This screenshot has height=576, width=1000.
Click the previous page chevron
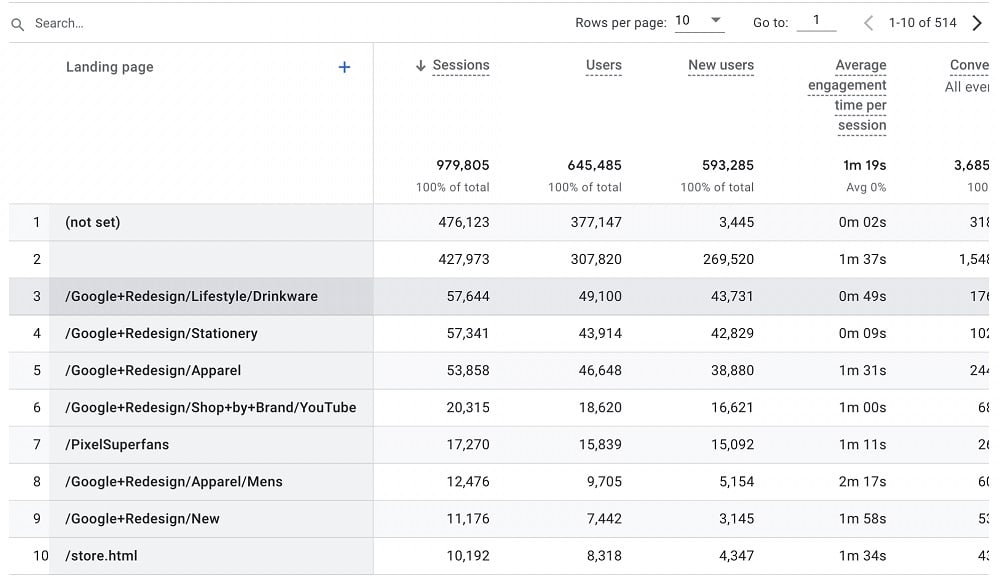coord(868,22)
